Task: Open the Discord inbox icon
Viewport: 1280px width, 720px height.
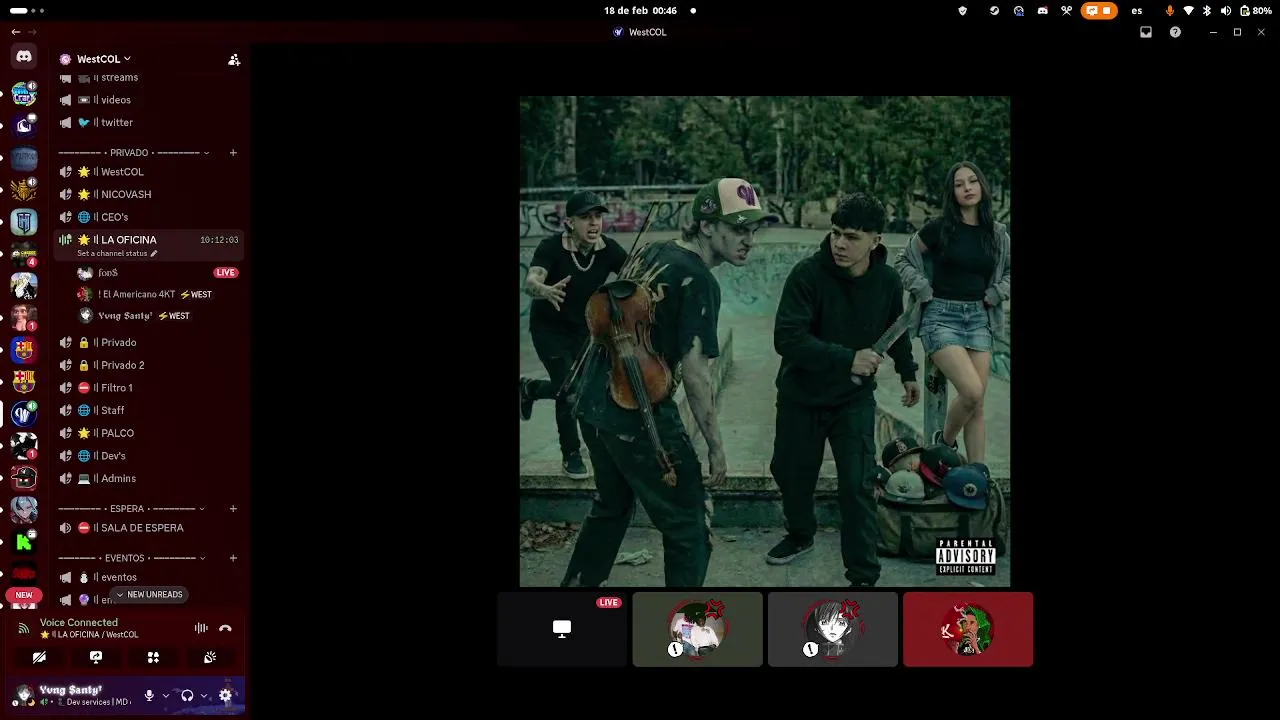Action: click(x=1146, y=32)
